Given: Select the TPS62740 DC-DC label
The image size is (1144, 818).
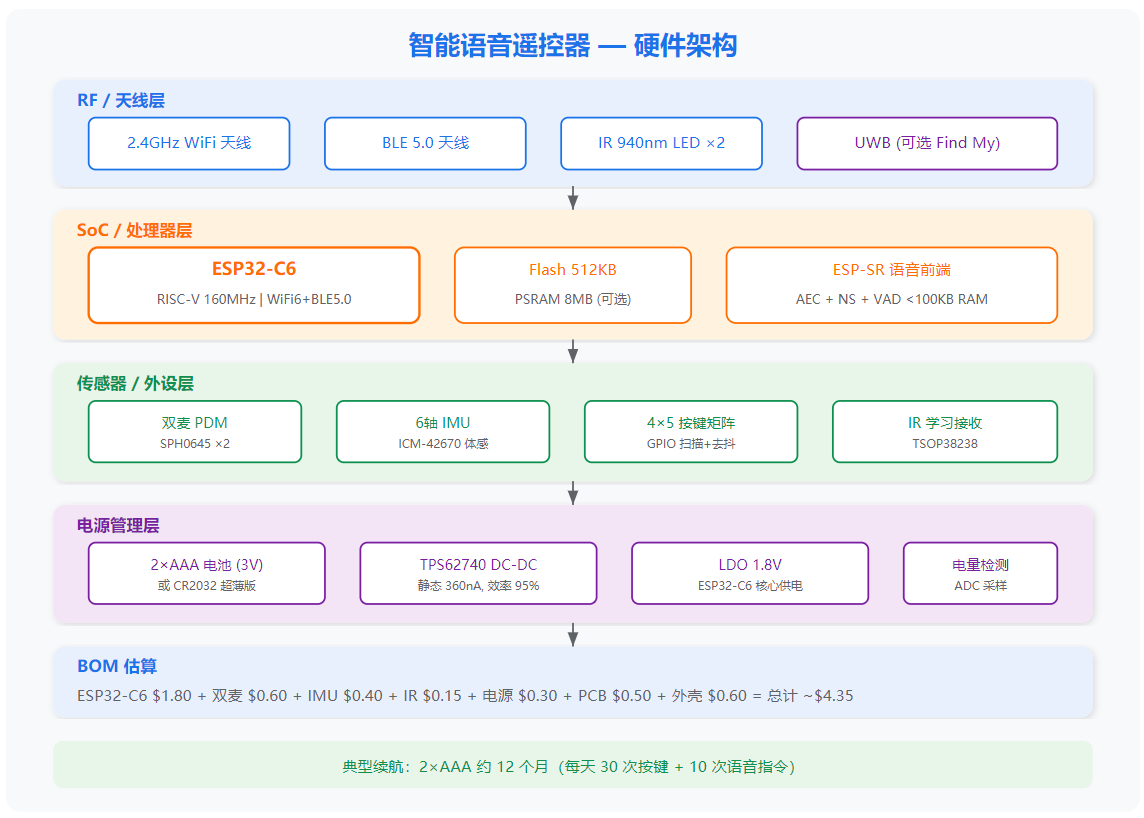Looking at the screenshot, I should 478,565.
